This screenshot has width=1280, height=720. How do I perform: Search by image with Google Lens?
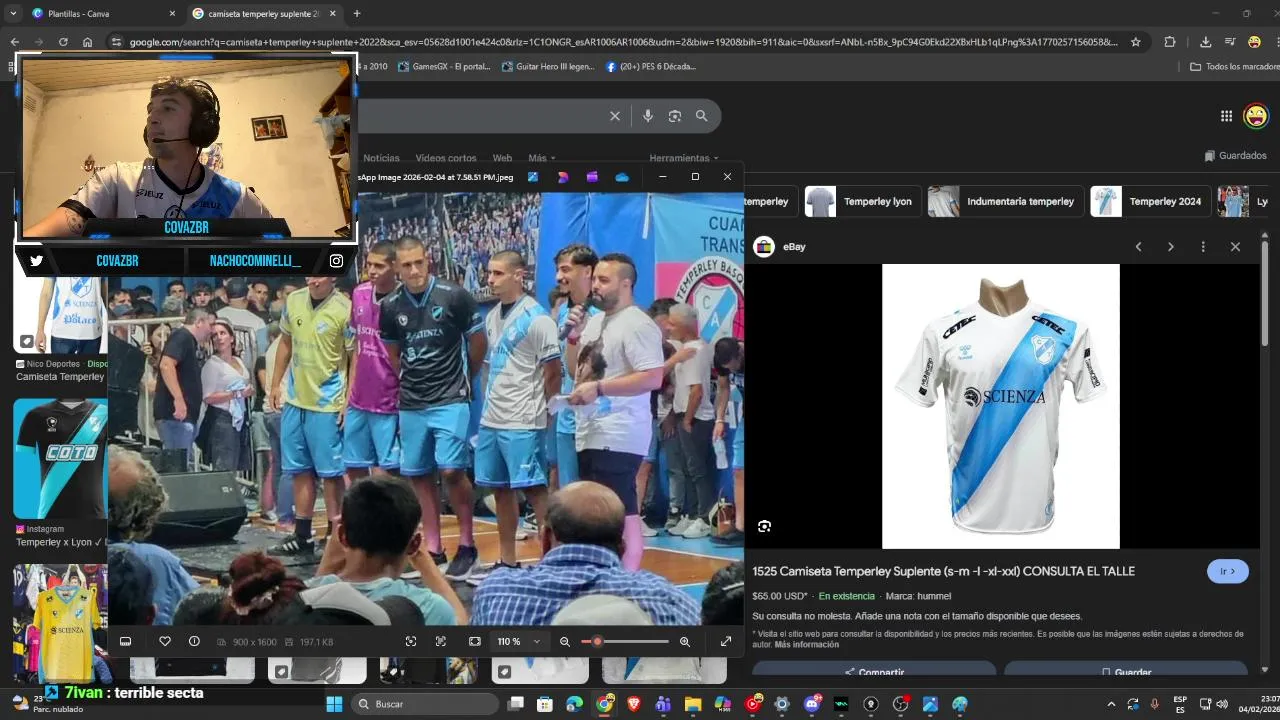675,116
